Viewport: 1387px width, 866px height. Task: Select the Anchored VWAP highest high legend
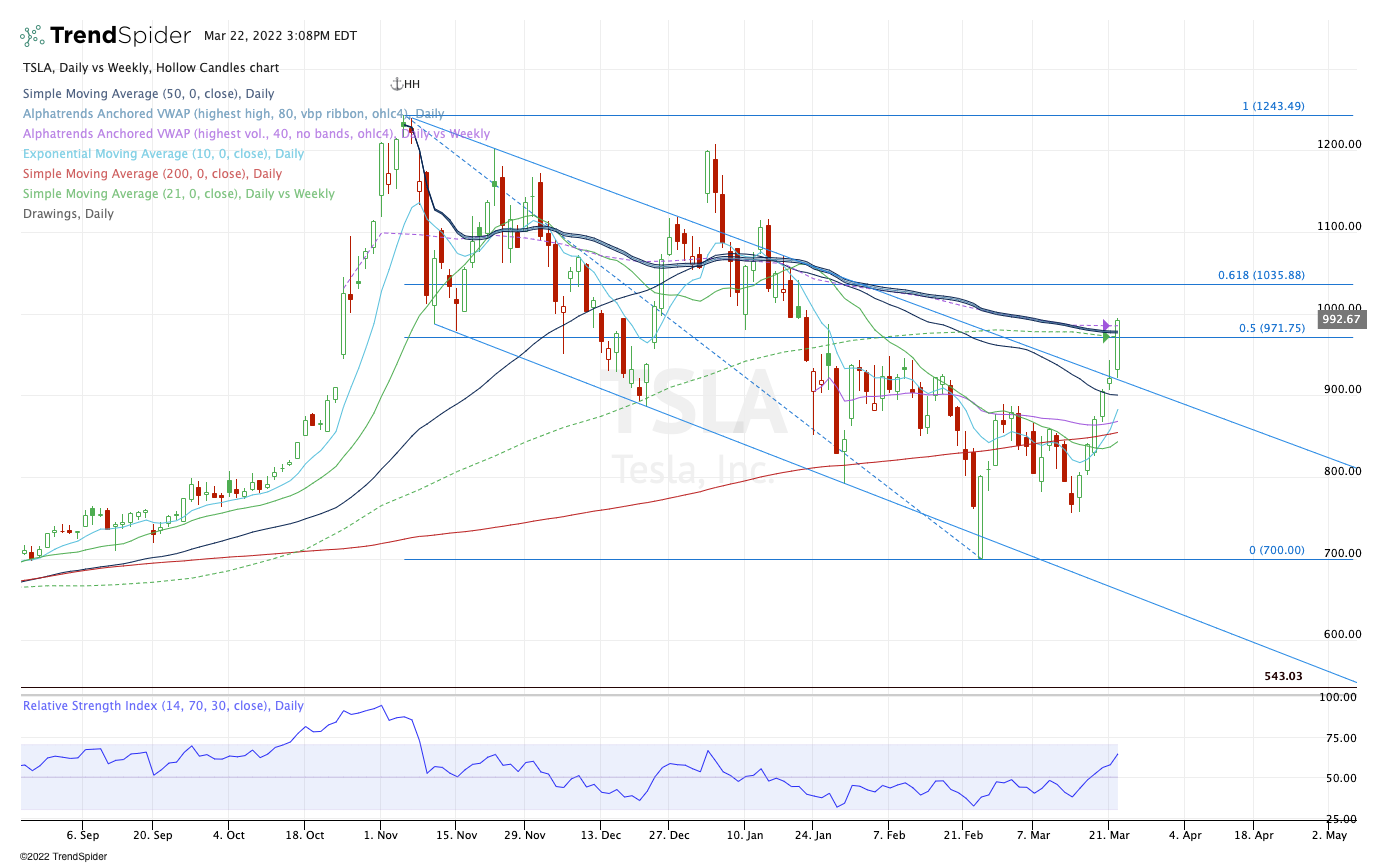[233, 114]
